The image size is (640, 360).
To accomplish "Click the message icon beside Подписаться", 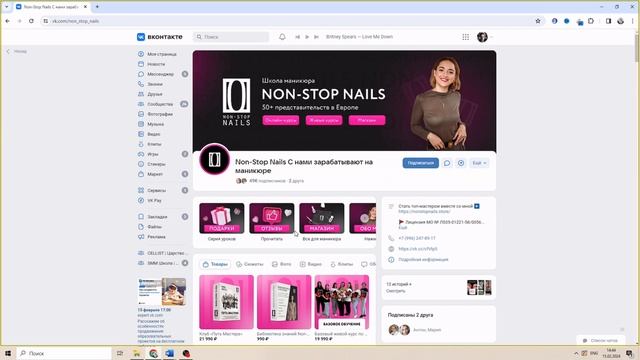I will pos(447,163).
